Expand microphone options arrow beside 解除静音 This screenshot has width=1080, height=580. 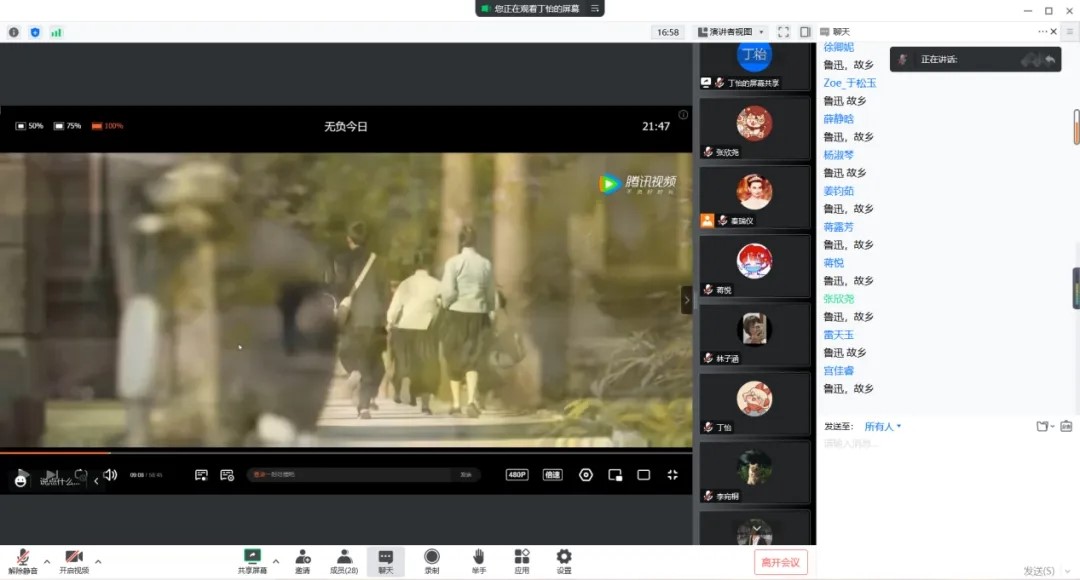[47, 562]
